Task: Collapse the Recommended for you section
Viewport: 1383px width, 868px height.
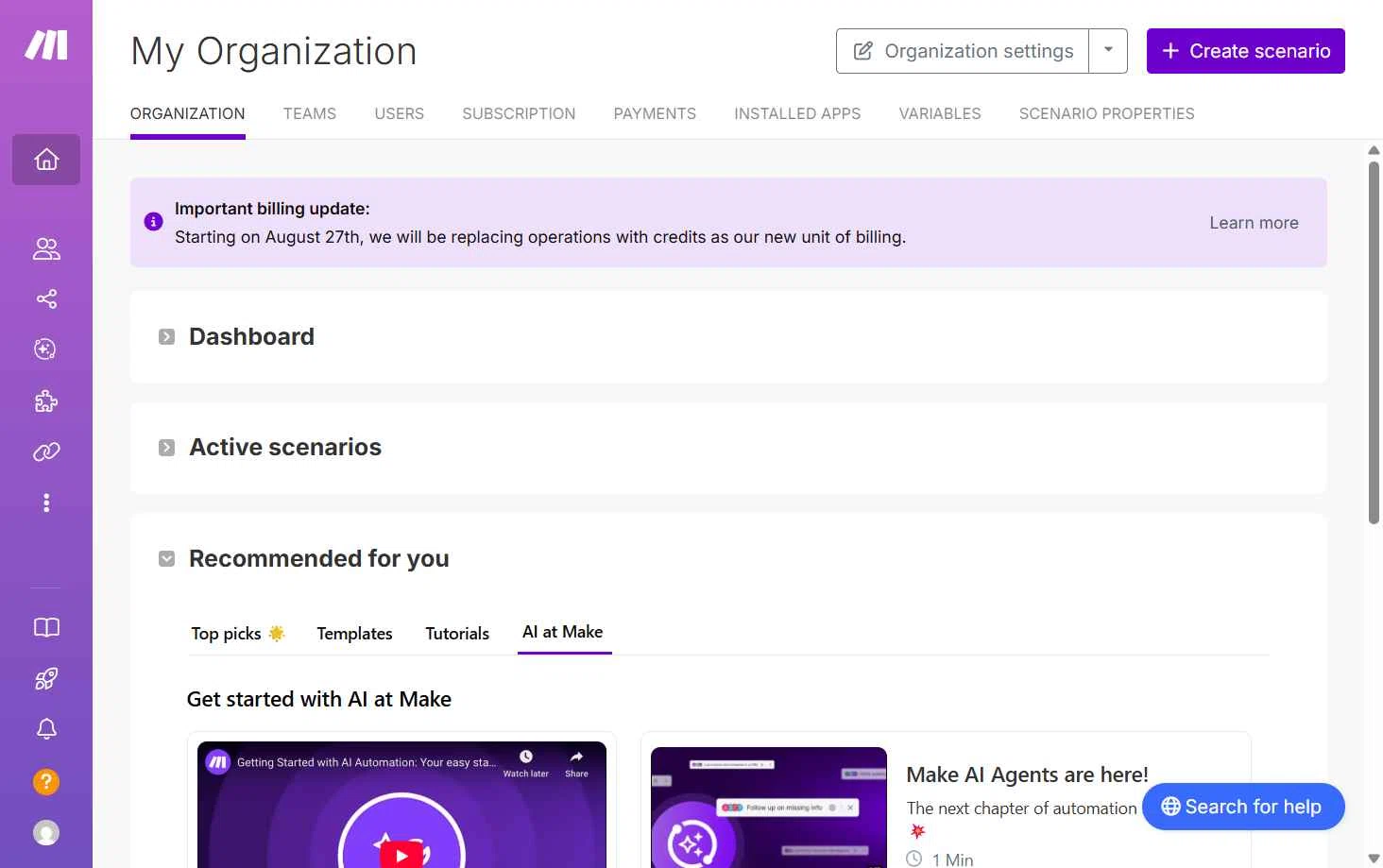Action: (x=167, y=559)
